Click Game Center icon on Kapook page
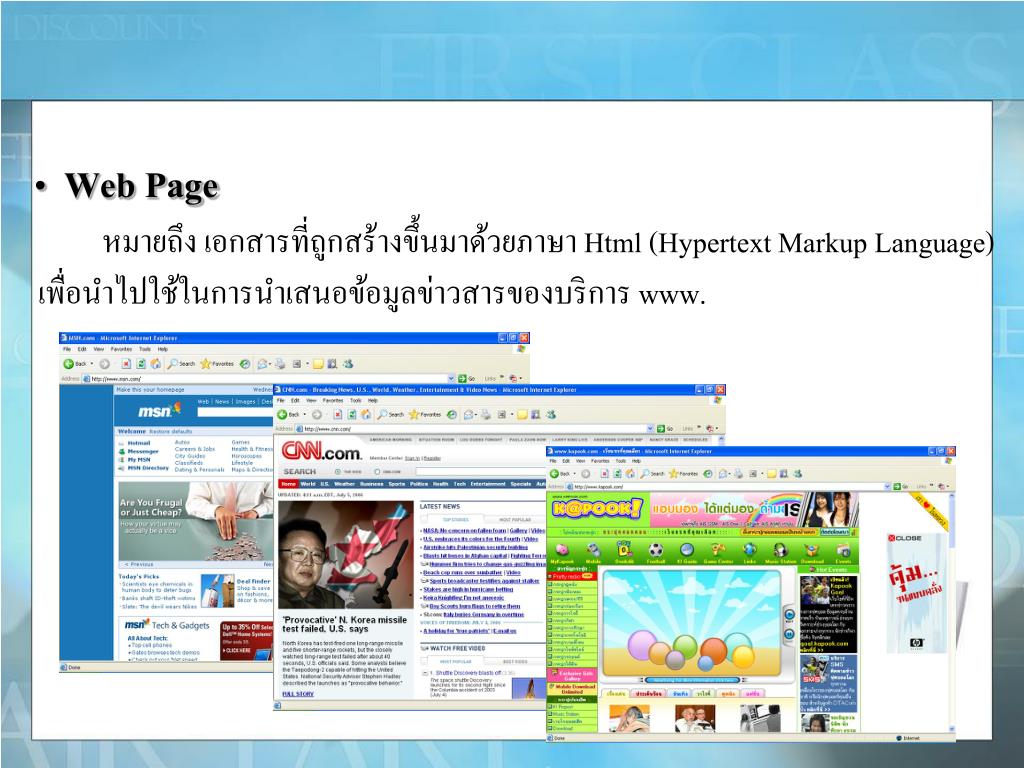This screenshot has width=1024, height=768. [x=718, y=552]
